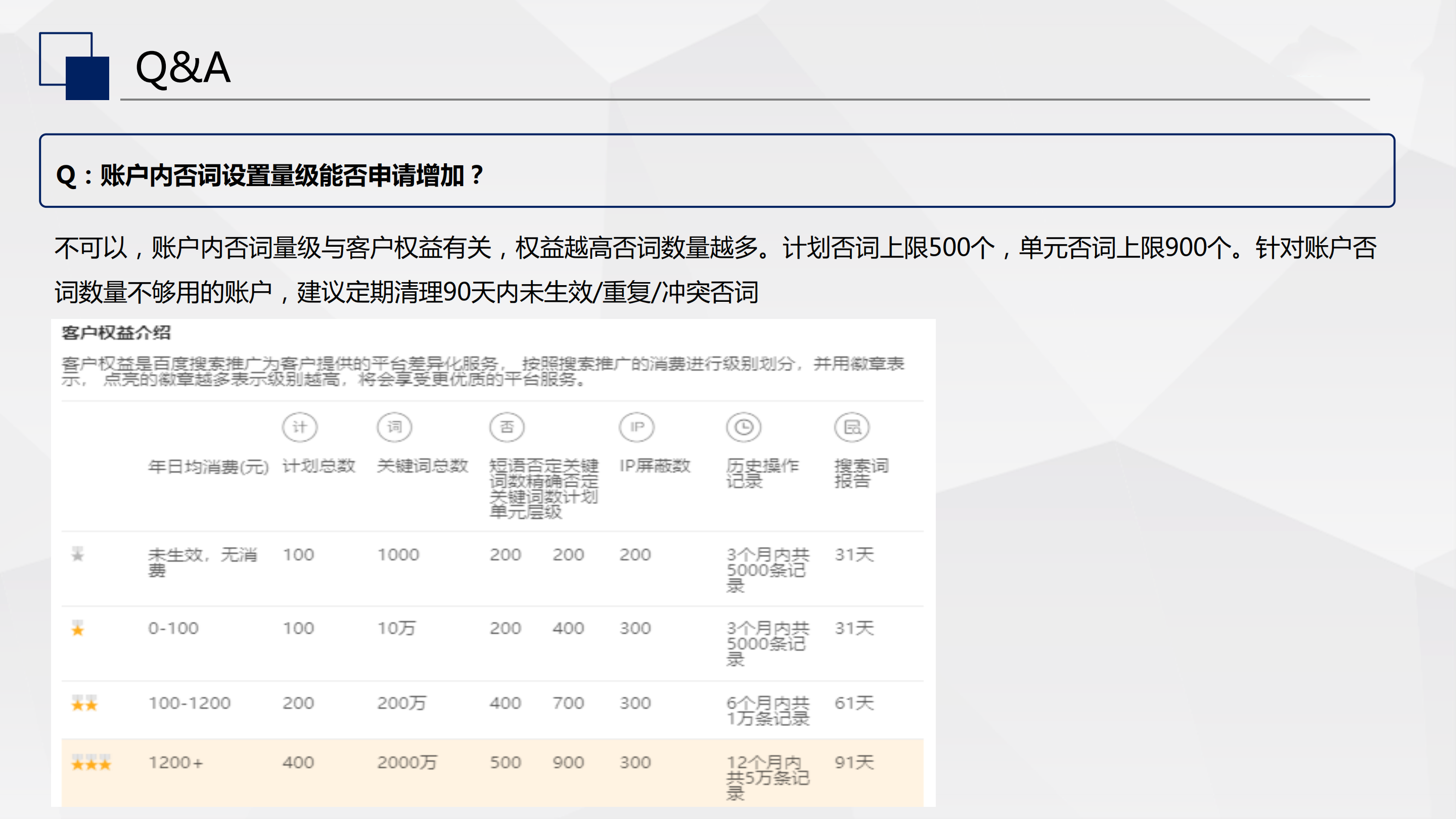Click the 计划总数 column header
Image resolution: width=1456 pixels, height=819 pixels.
320,466
